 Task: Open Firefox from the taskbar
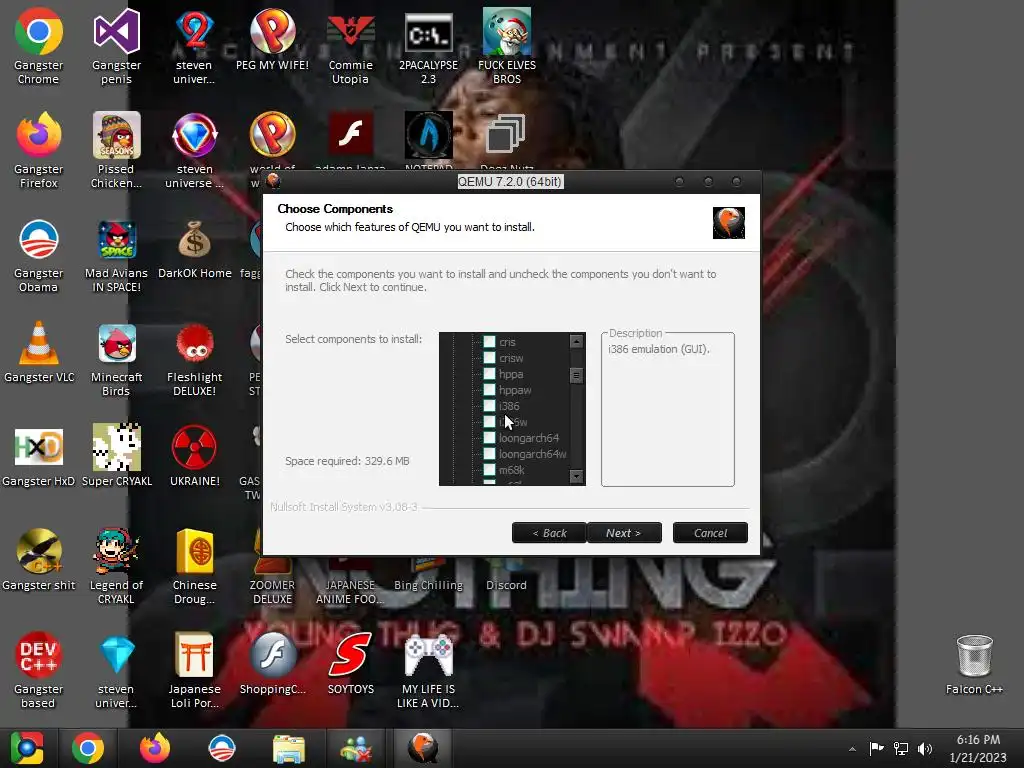pyautogui.click(x=155, y=748)
